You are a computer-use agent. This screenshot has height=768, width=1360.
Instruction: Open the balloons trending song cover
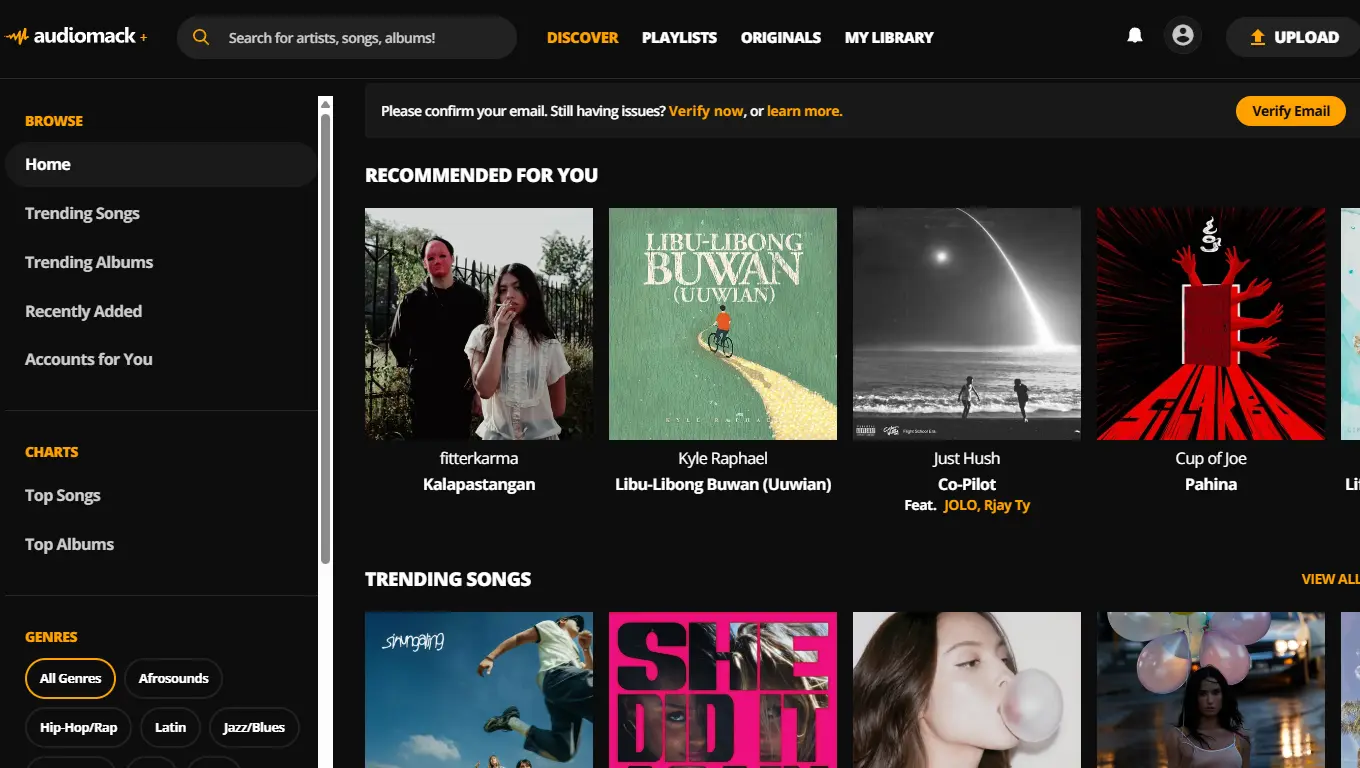1211,690
